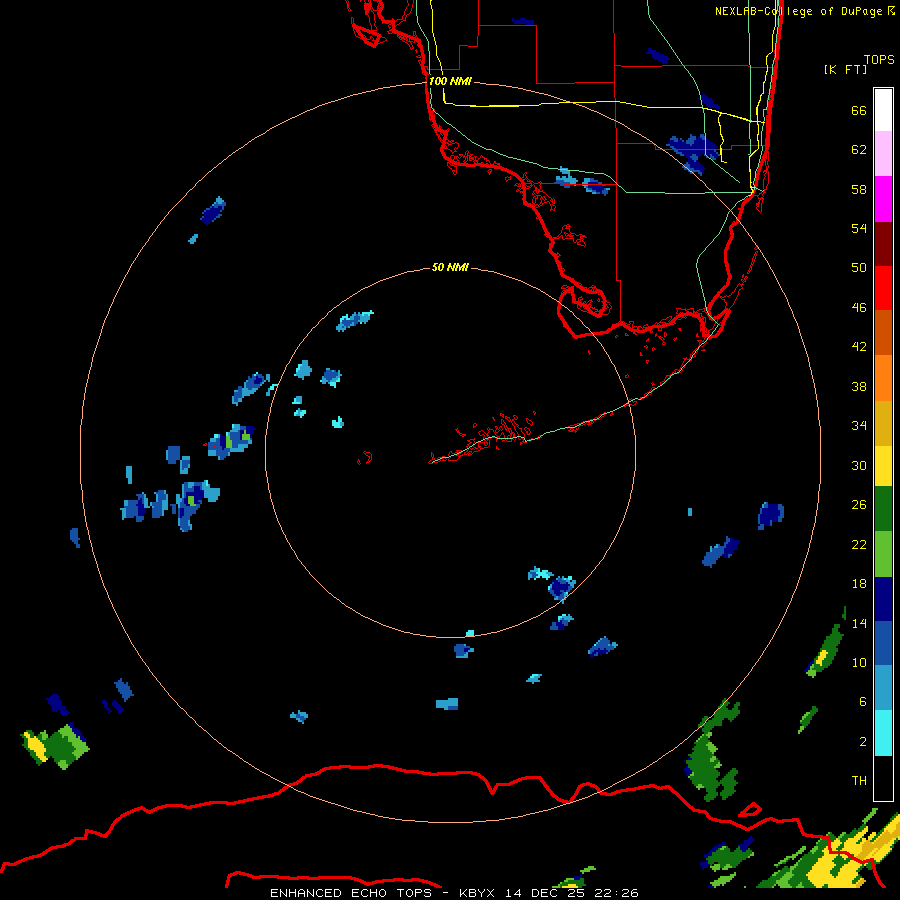This screenshot has width=900, height=900.
Task: Click the '50 NMI' range ring label
Action: [450, 267]
